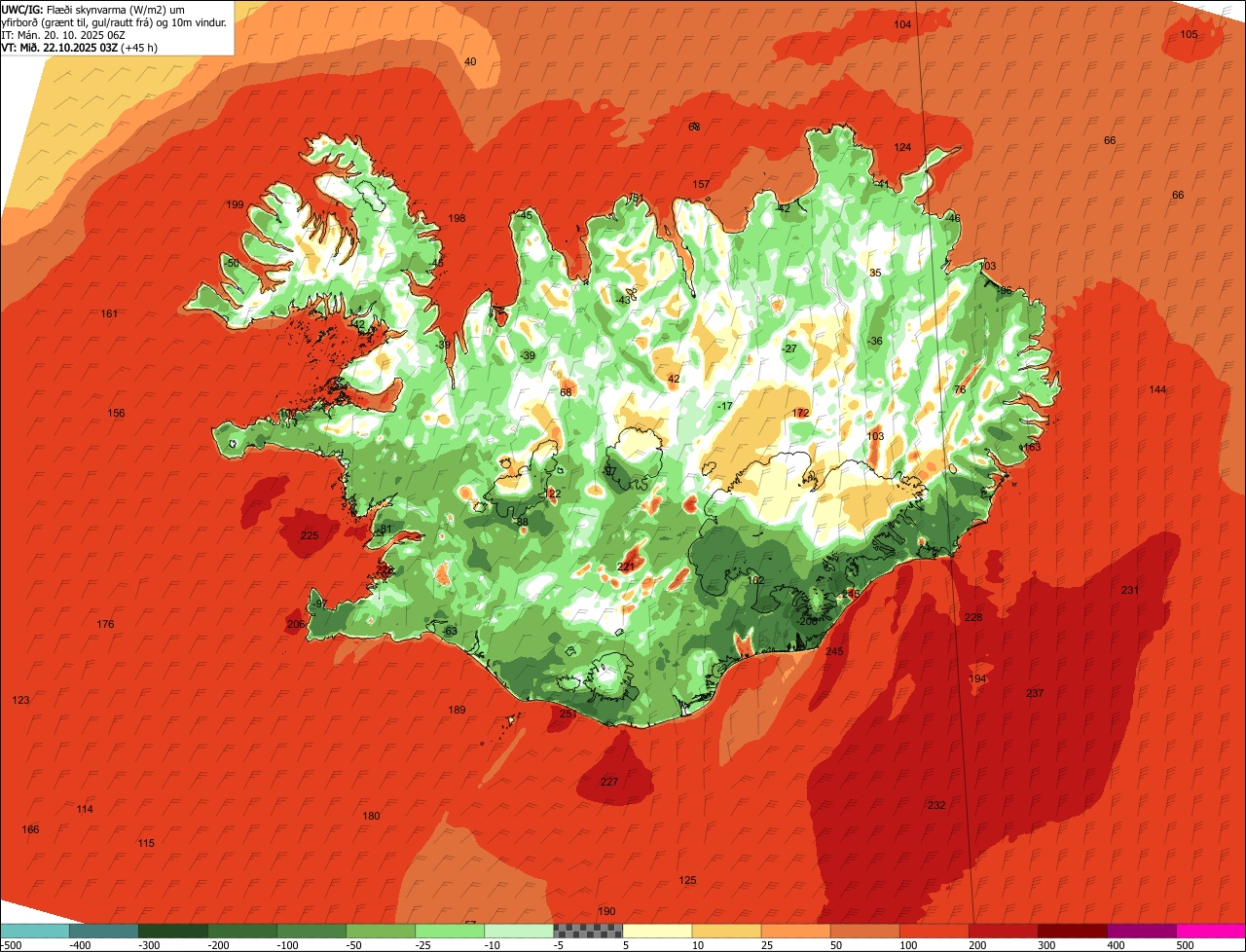Image resolution: width=1246 pixels, height=952 pixels.
Task: Select the checkered legend swatch between -5 and 5
Action: (x=588, y=931)
